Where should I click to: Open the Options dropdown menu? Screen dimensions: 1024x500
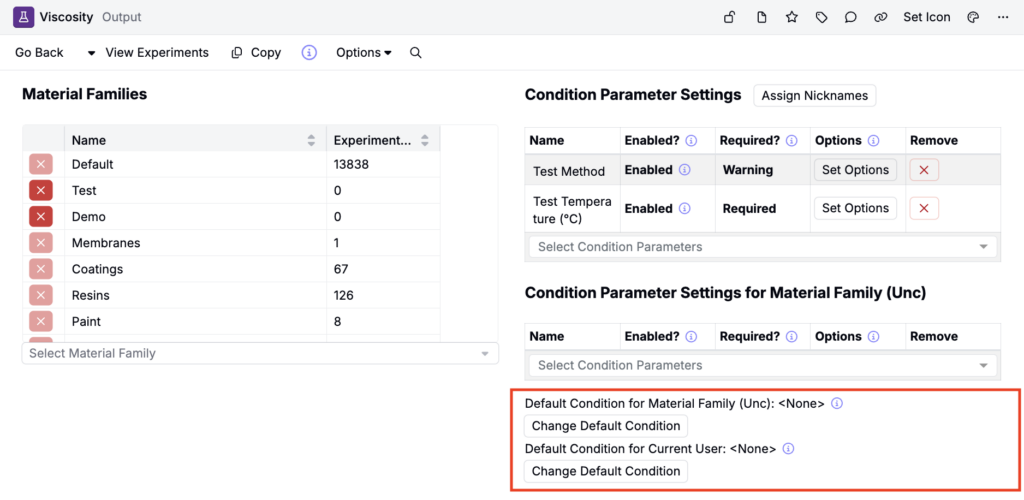364,52
